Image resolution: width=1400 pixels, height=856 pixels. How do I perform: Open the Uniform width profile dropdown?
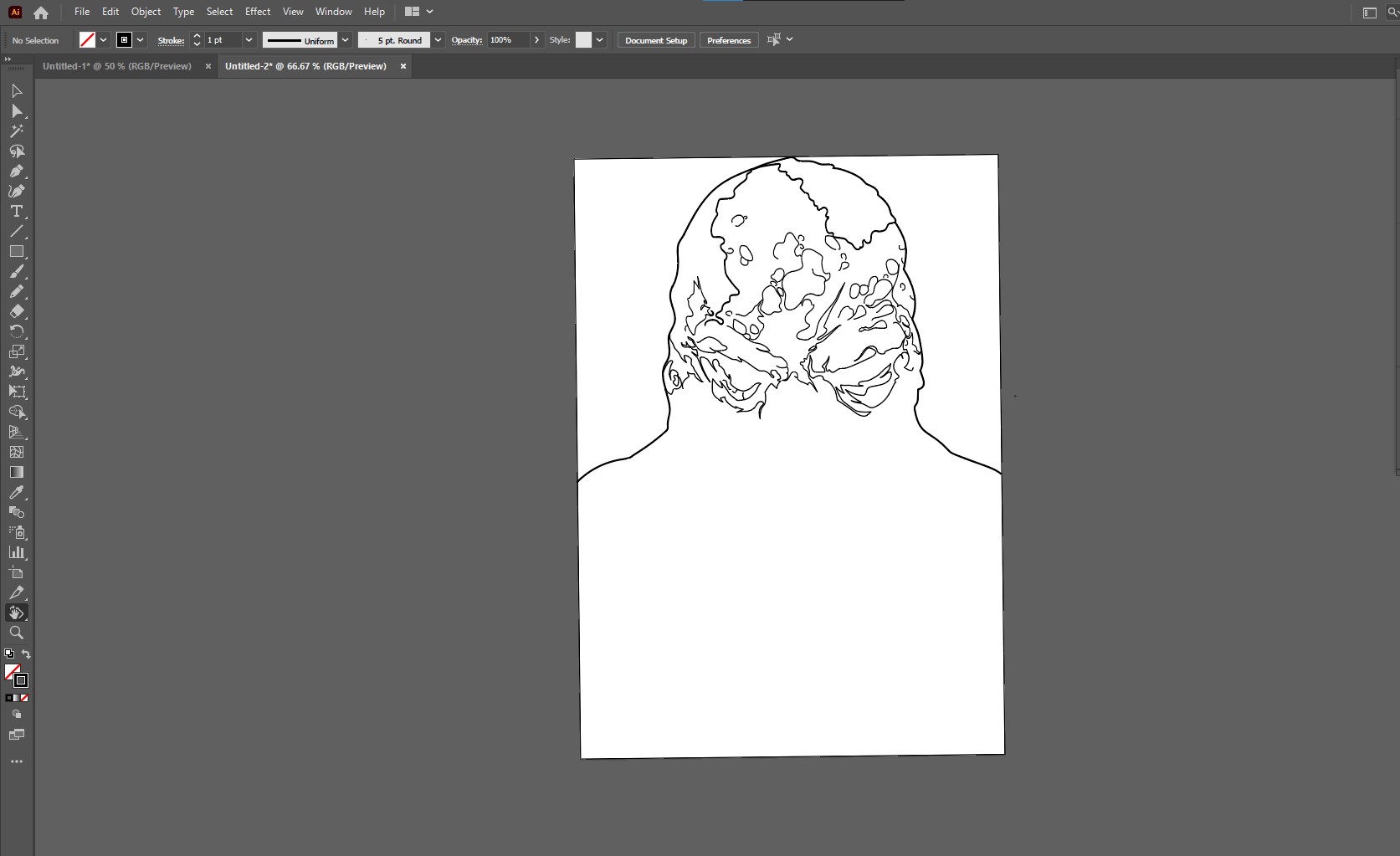point(345,40)
